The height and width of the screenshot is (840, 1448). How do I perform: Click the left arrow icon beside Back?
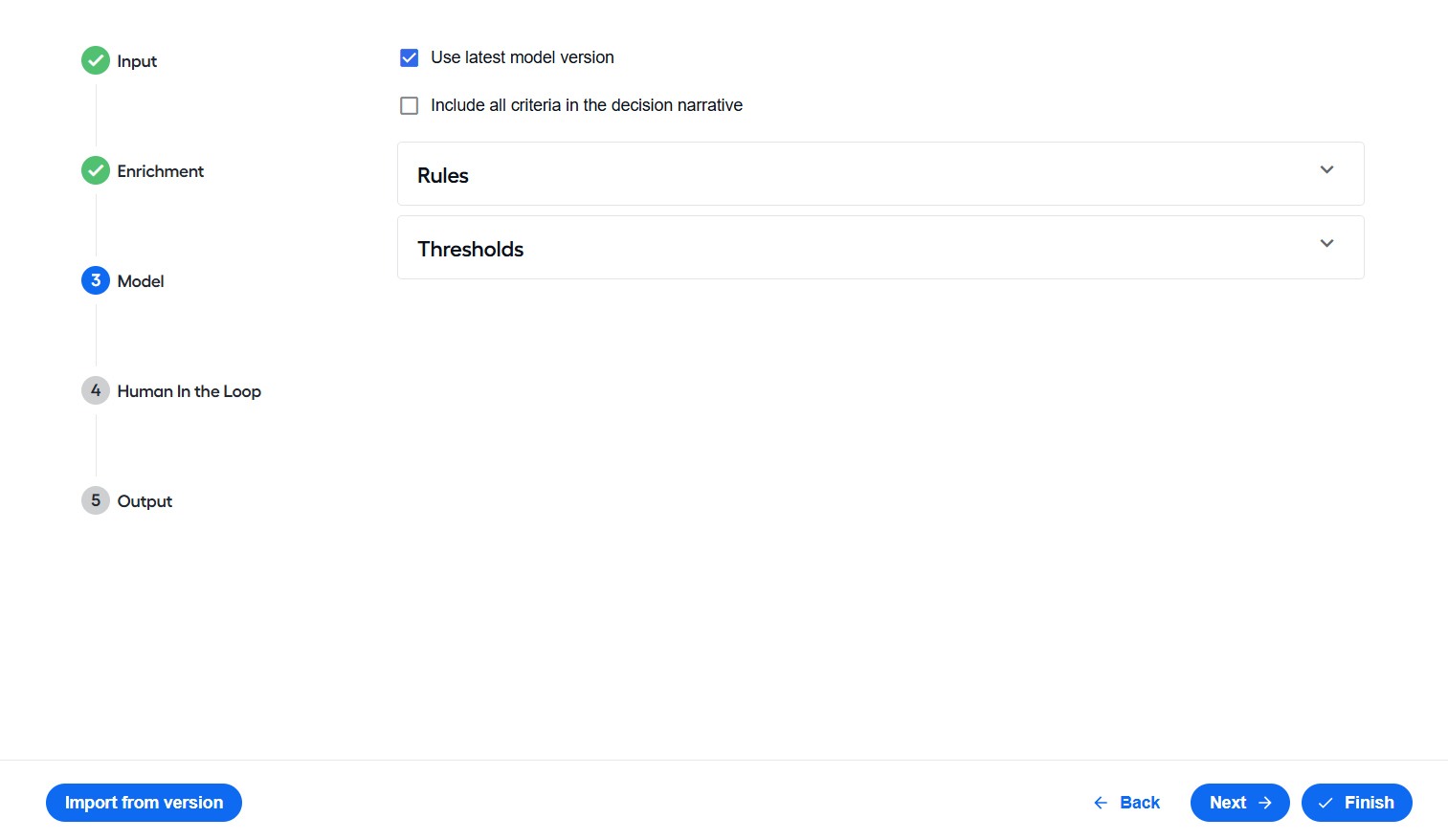1101,803
